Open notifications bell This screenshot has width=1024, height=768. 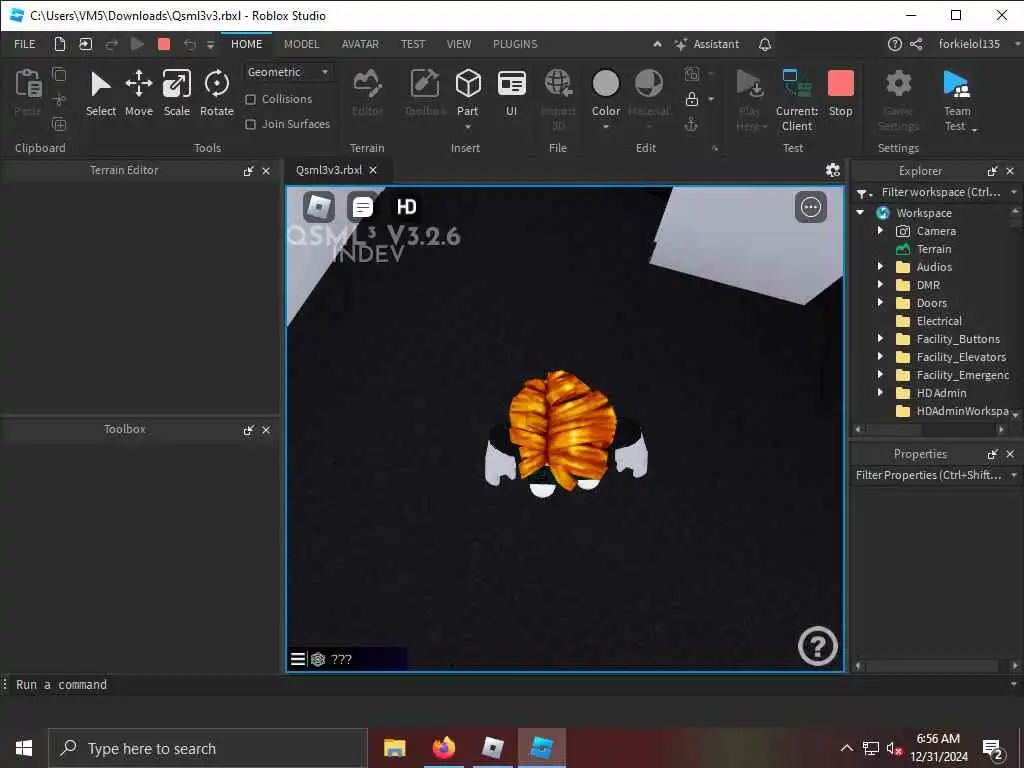[x=765, y=44]
